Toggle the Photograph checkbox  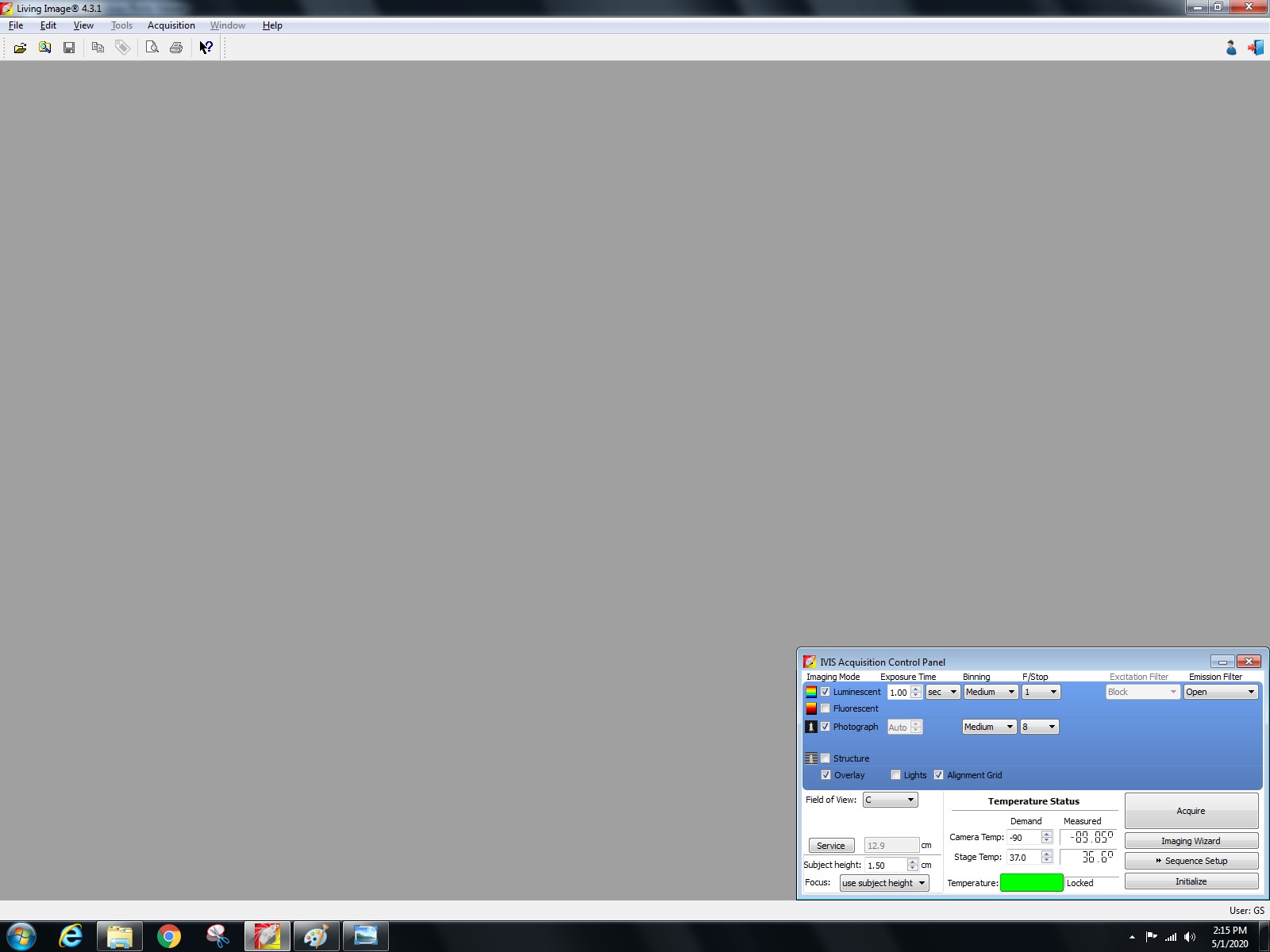click(825, 727)
